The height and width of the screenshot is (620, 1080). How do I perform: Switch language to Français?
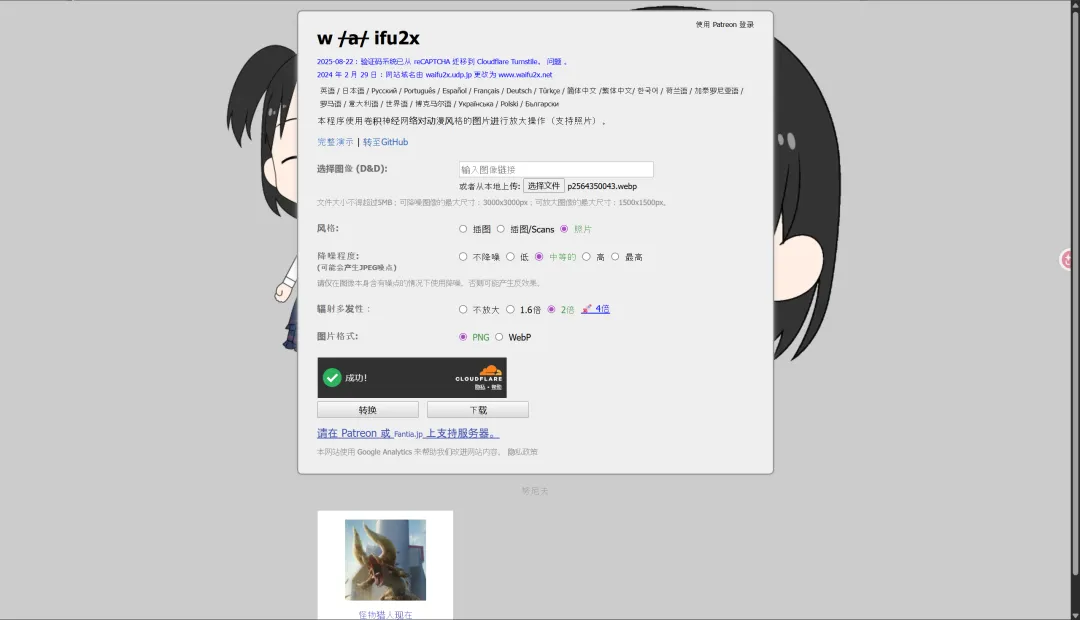pyautogui.click(x=486, y=90)
